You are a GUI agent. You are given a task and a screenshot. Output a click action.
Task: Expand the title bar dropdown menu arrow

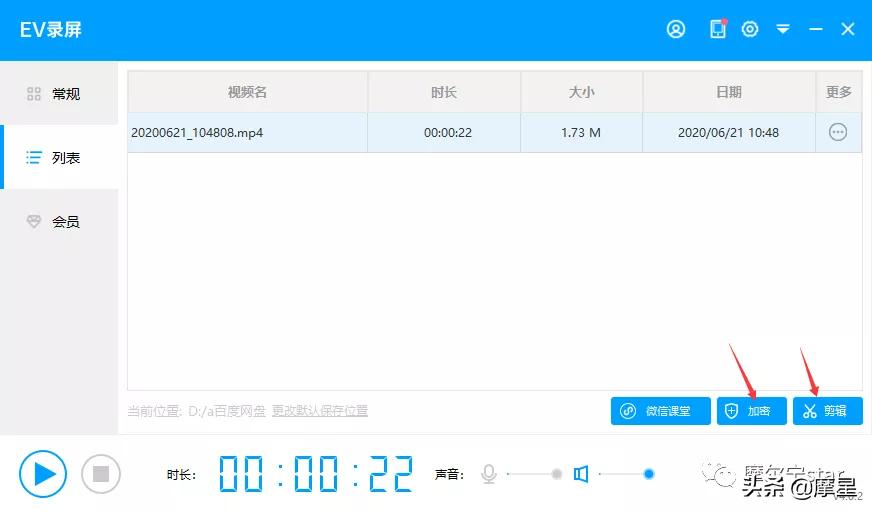783,29
